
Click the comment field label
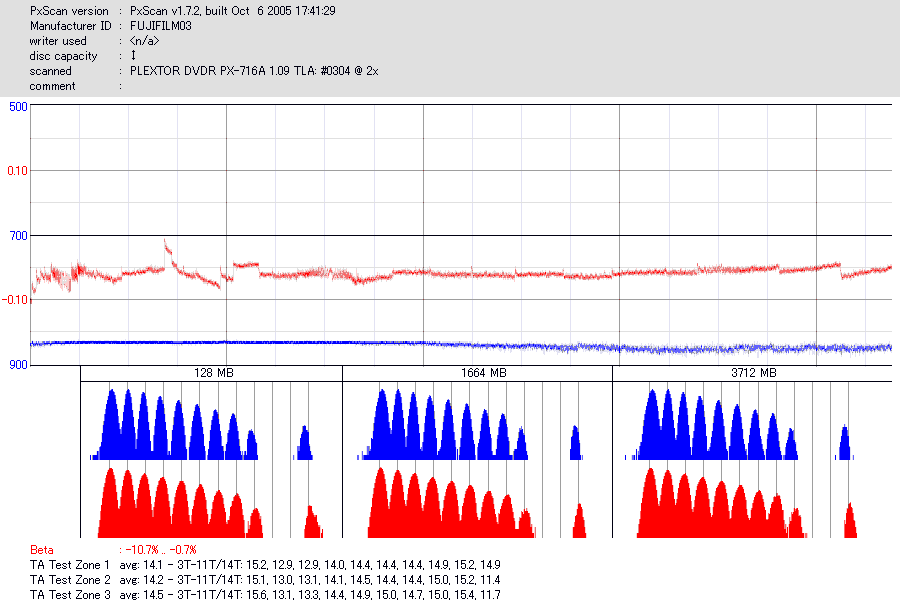[x=52, y=86]
